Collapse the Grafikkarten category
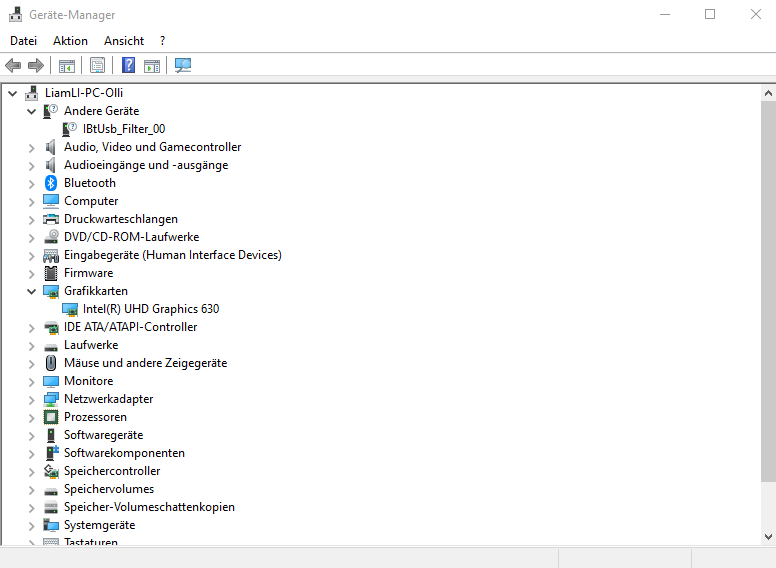The width and height of the screenshot is (776, 568). pyautogui.click(x=32, y=291)
